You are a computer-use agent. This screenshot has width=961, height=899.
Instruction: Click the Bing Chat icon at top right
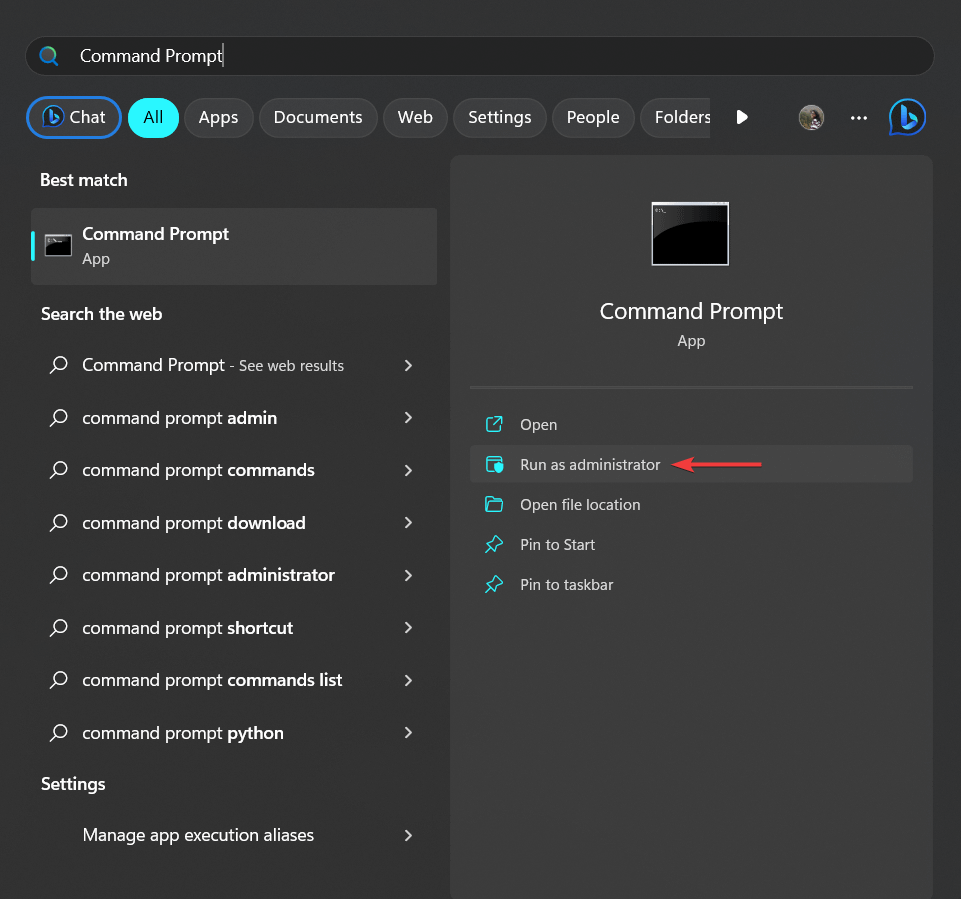point(907,117)
